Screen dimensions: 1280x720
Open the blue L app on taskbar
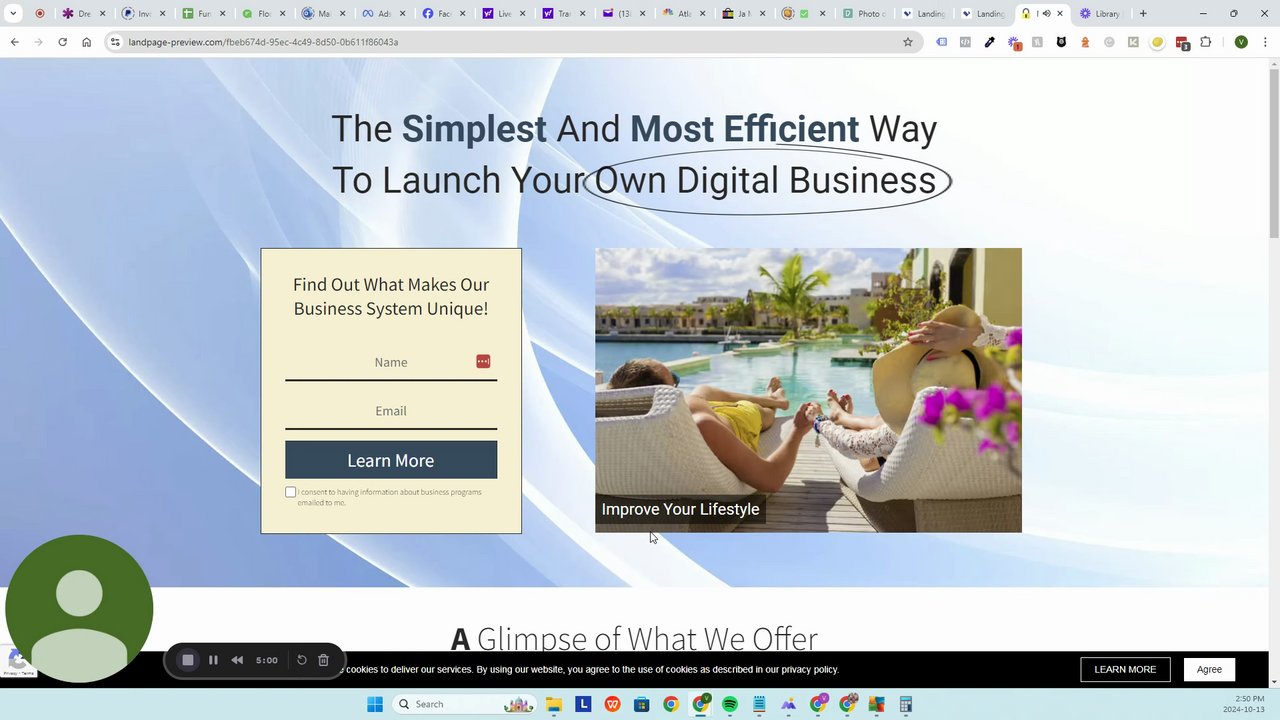tap(583, 704)
